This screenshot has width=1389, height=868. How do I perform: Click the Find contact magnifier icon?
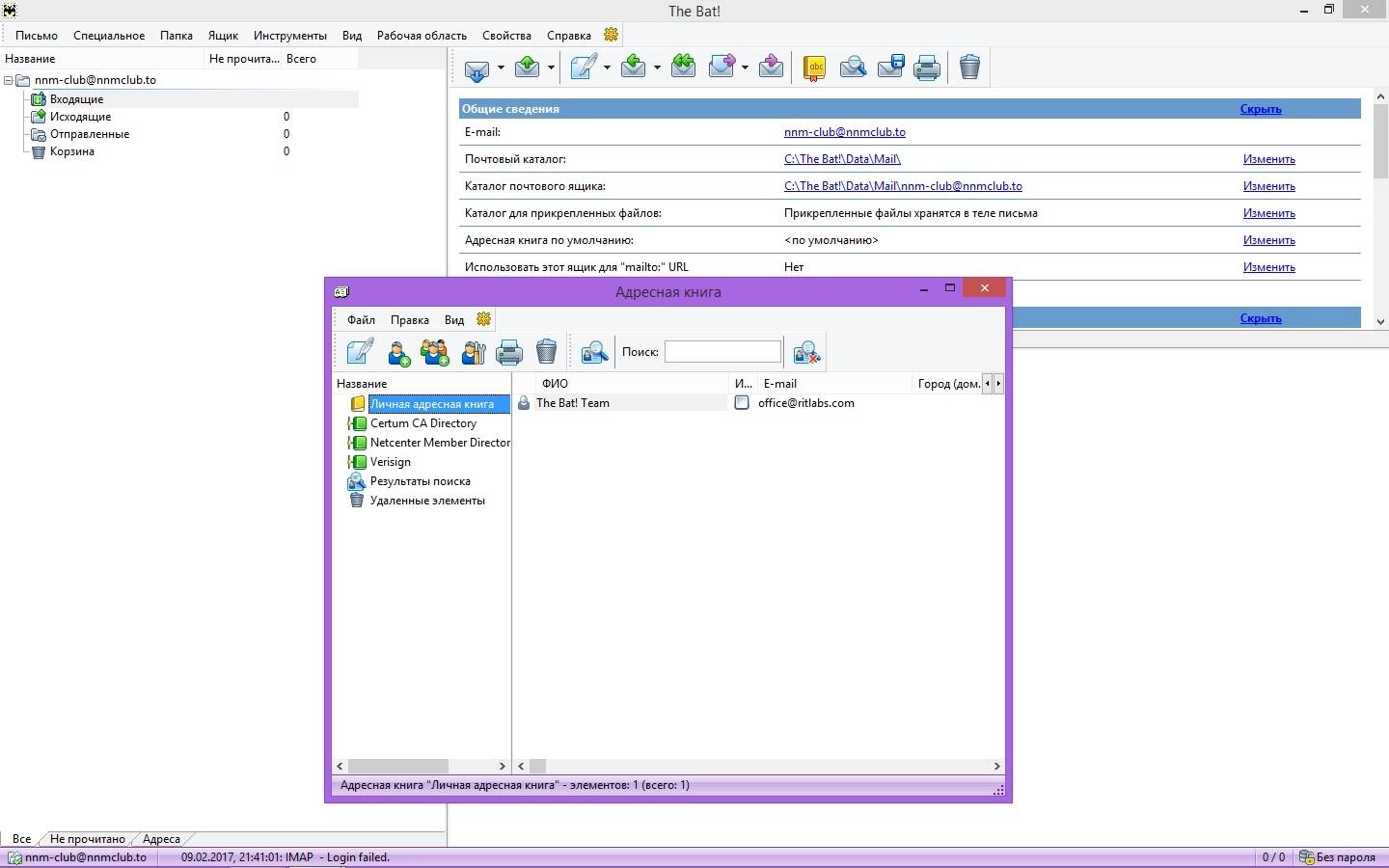tap(594, 353)
